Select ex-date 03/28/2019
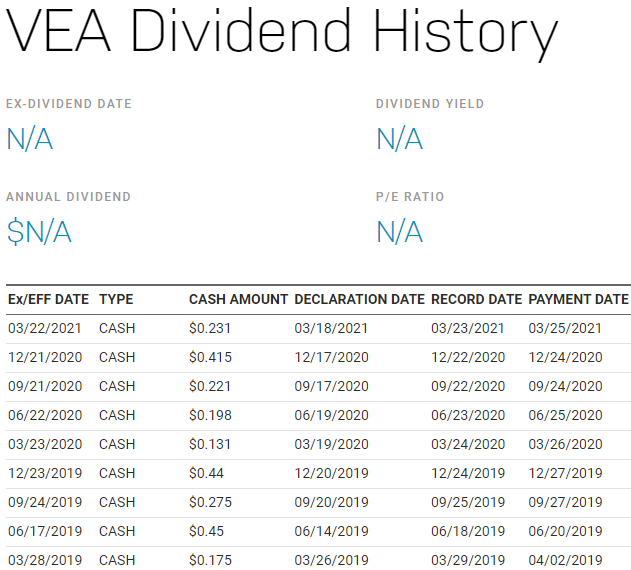The height and width of the screenshot is (570, 631). pyautogui.click(x=45, y=560)
